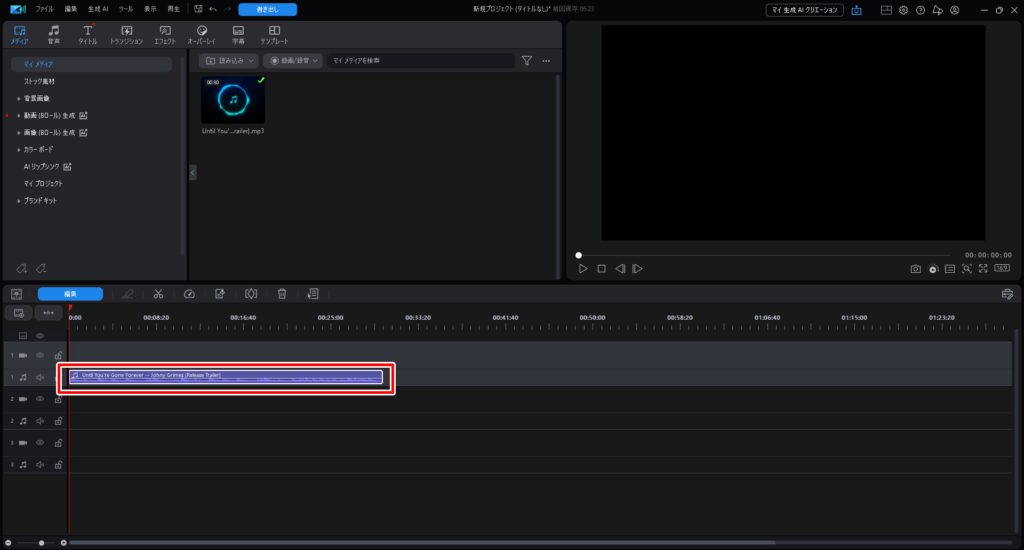Screen dimensions: 1024x550
Task: Open the 録画/録音 record dropdown
Action: tap(293, 61)
